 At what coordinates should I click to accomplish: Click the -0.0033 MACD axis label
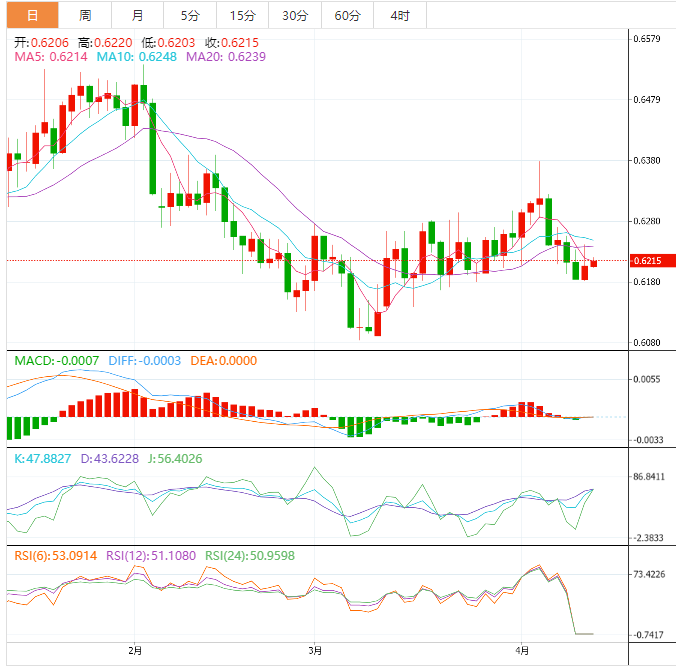[647, 440]
